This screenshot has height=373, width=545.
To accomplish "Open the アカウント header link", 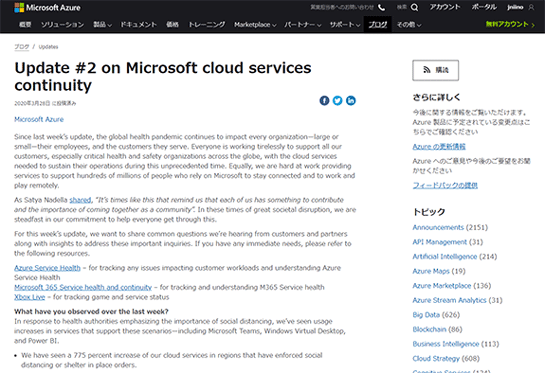I will pos(445,7).
